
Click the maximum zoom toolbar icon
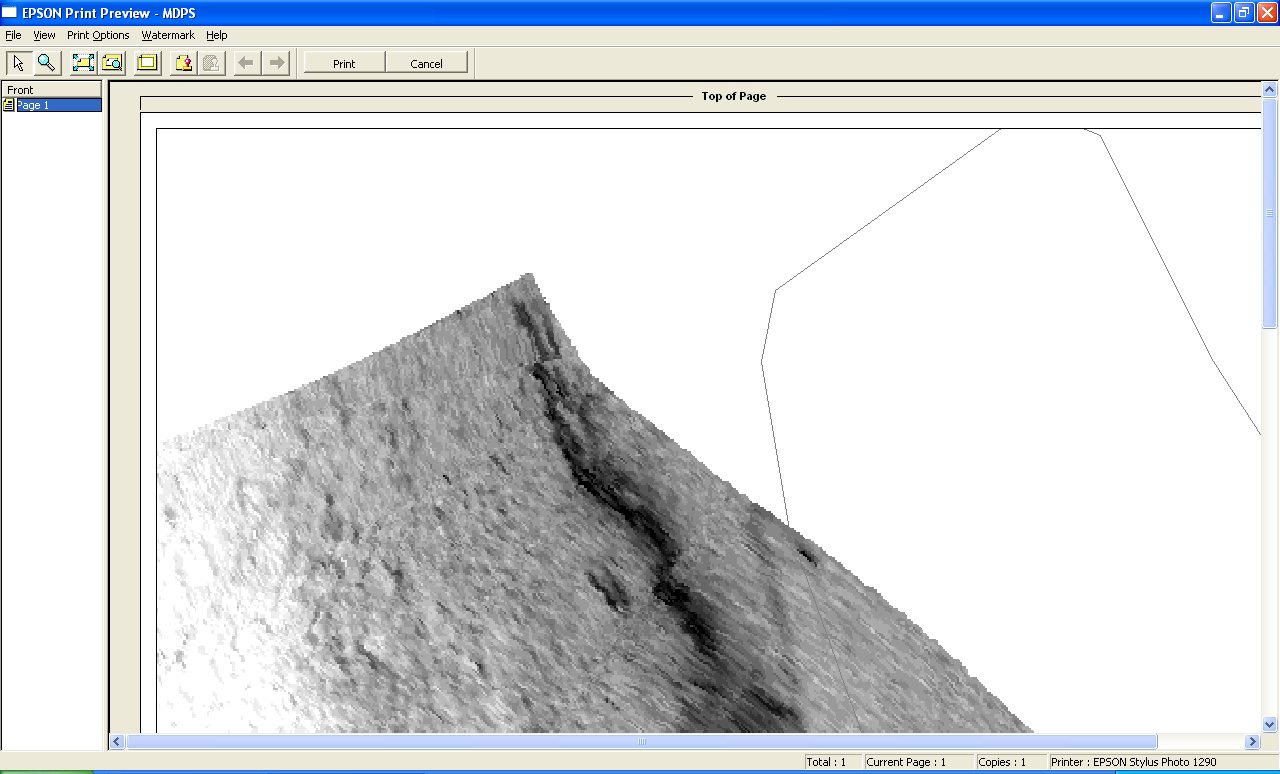coord(112,63)
